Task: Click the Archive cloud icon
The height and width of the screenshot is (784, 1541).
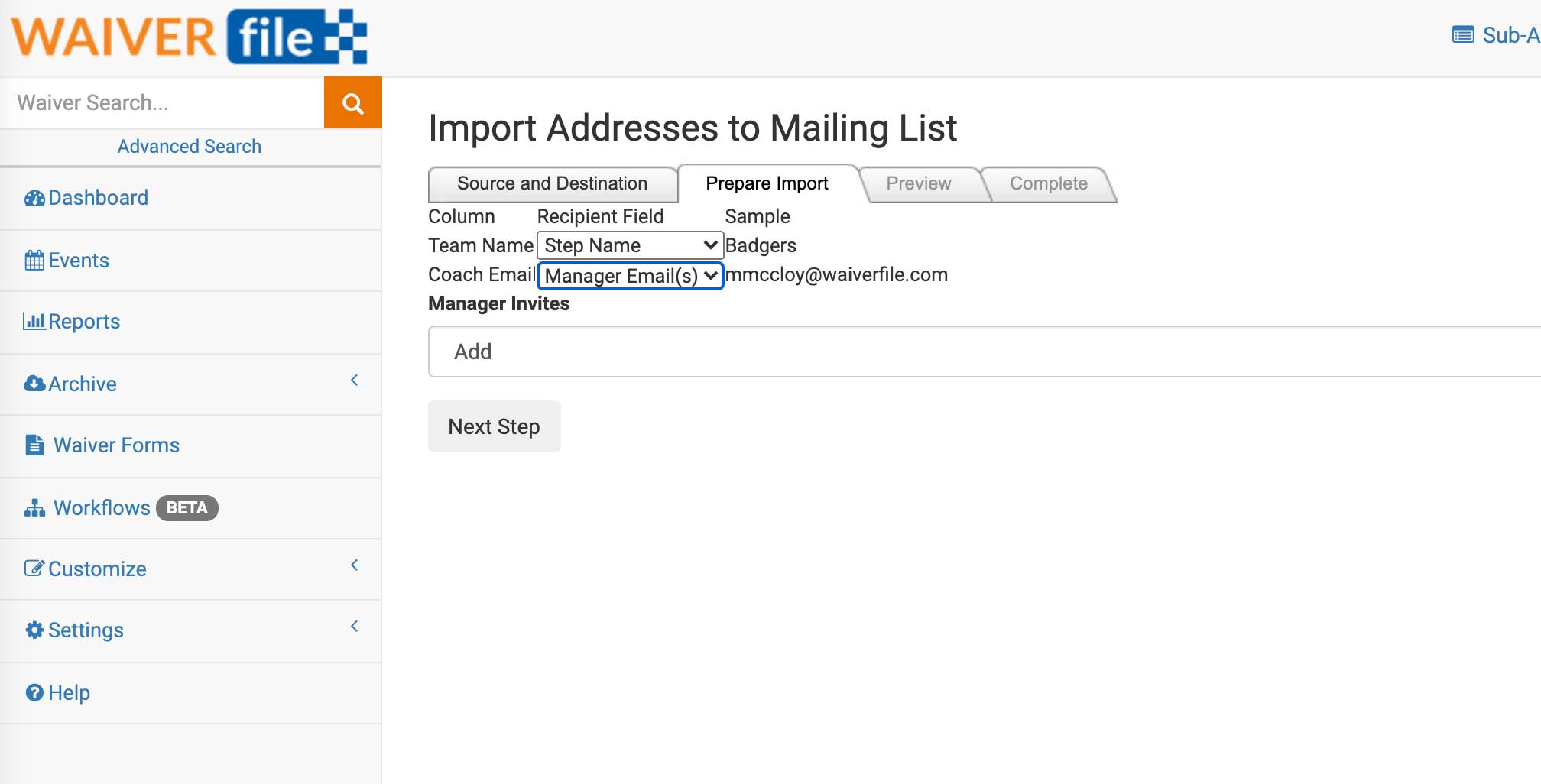Action: coord(34,384)
